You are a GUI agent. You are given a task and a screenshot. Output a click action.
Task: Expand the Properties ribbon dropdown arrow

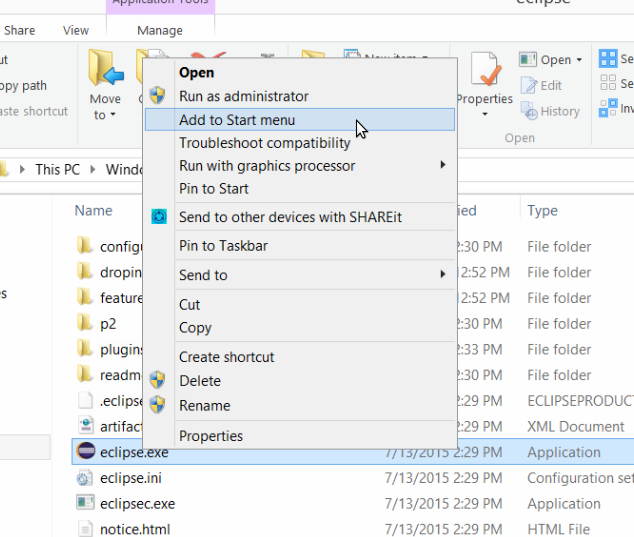pyautogui.click(x=485, y=114)
